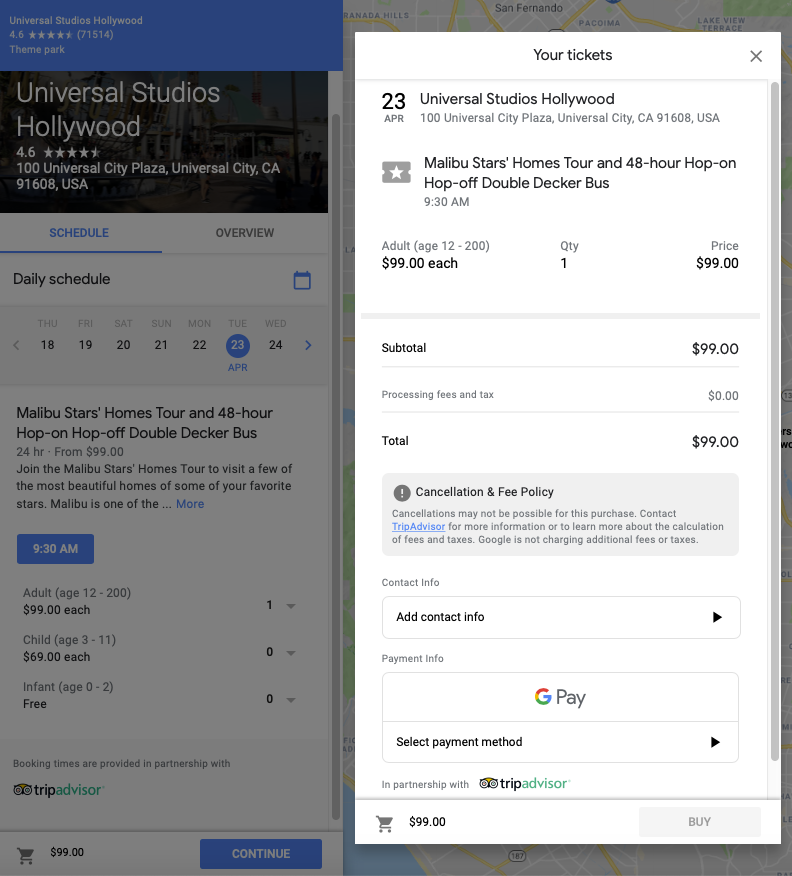The width and height of the screenshot is (792, 876).
Task: Click the cart icon beside Continue
Action: click(x=26, y=855)
